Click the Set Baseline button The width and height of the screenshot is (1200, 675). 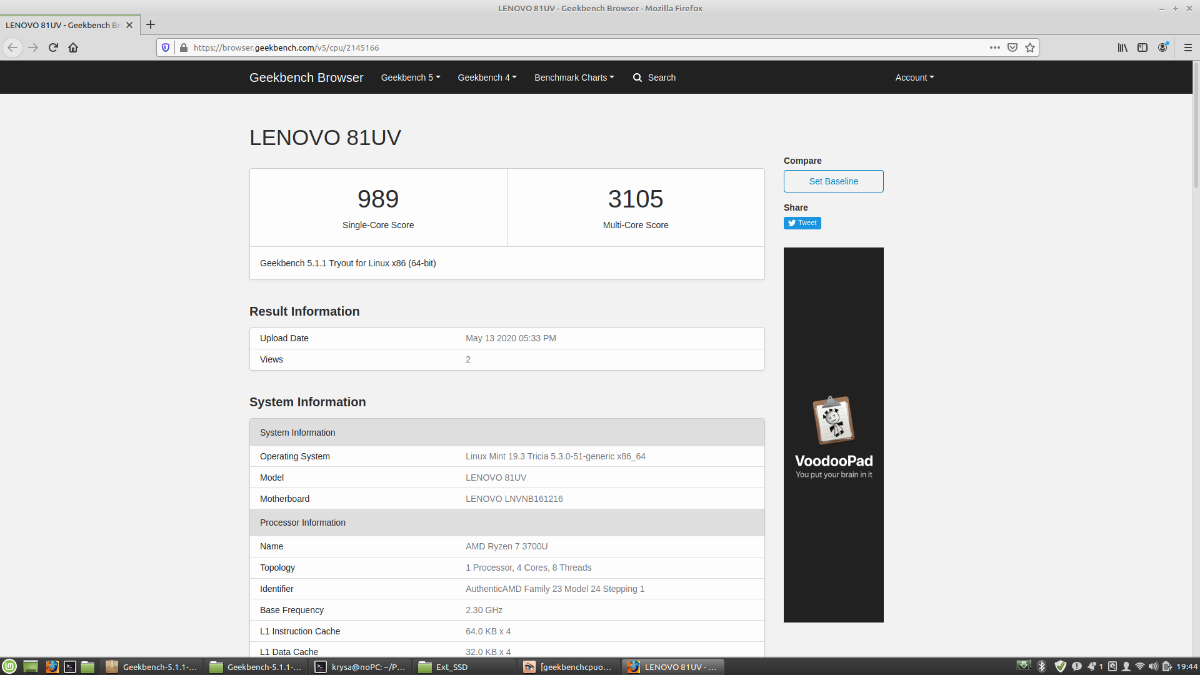[x=833, y=181]
